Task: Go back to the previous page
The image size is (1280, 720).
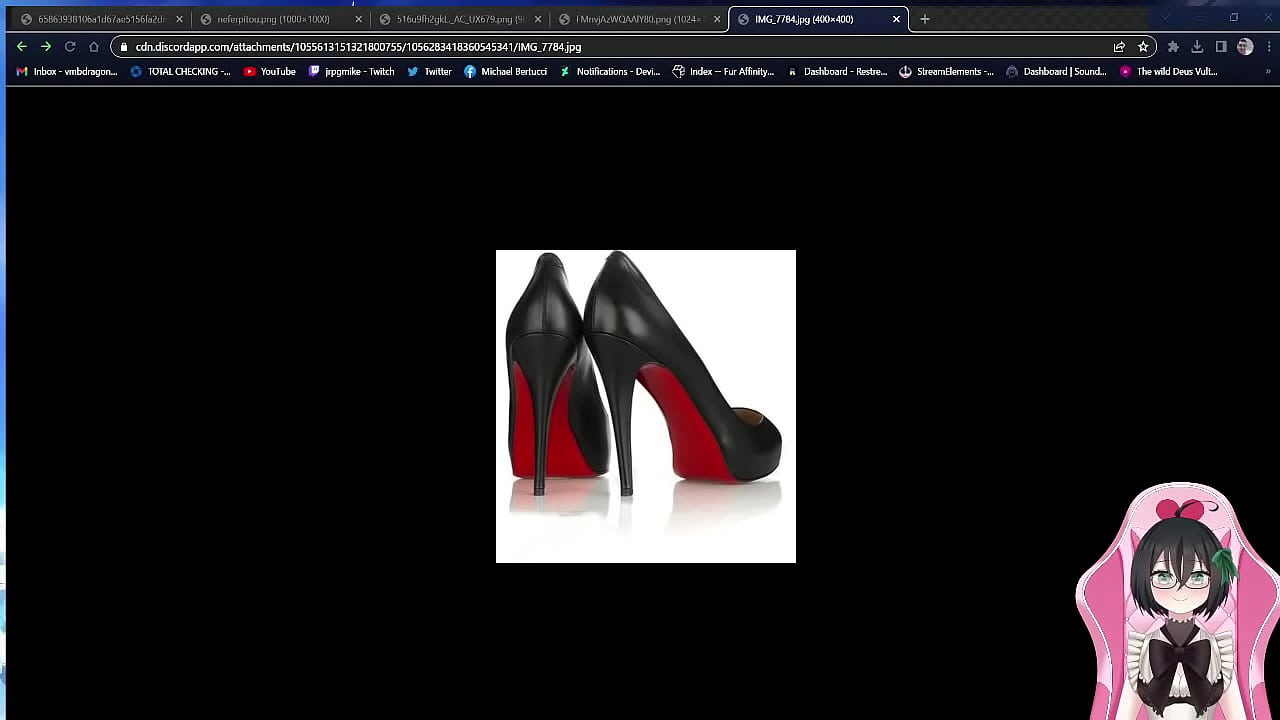Action: coord(22,47)
